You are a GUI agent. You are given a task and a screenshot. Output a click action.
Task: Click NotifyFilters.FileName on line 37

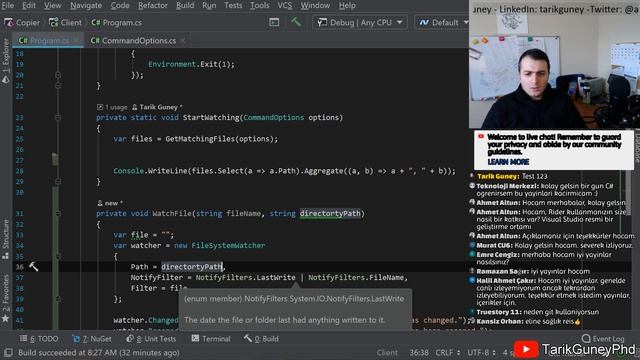pyautogui.click(x=356, y=278)
